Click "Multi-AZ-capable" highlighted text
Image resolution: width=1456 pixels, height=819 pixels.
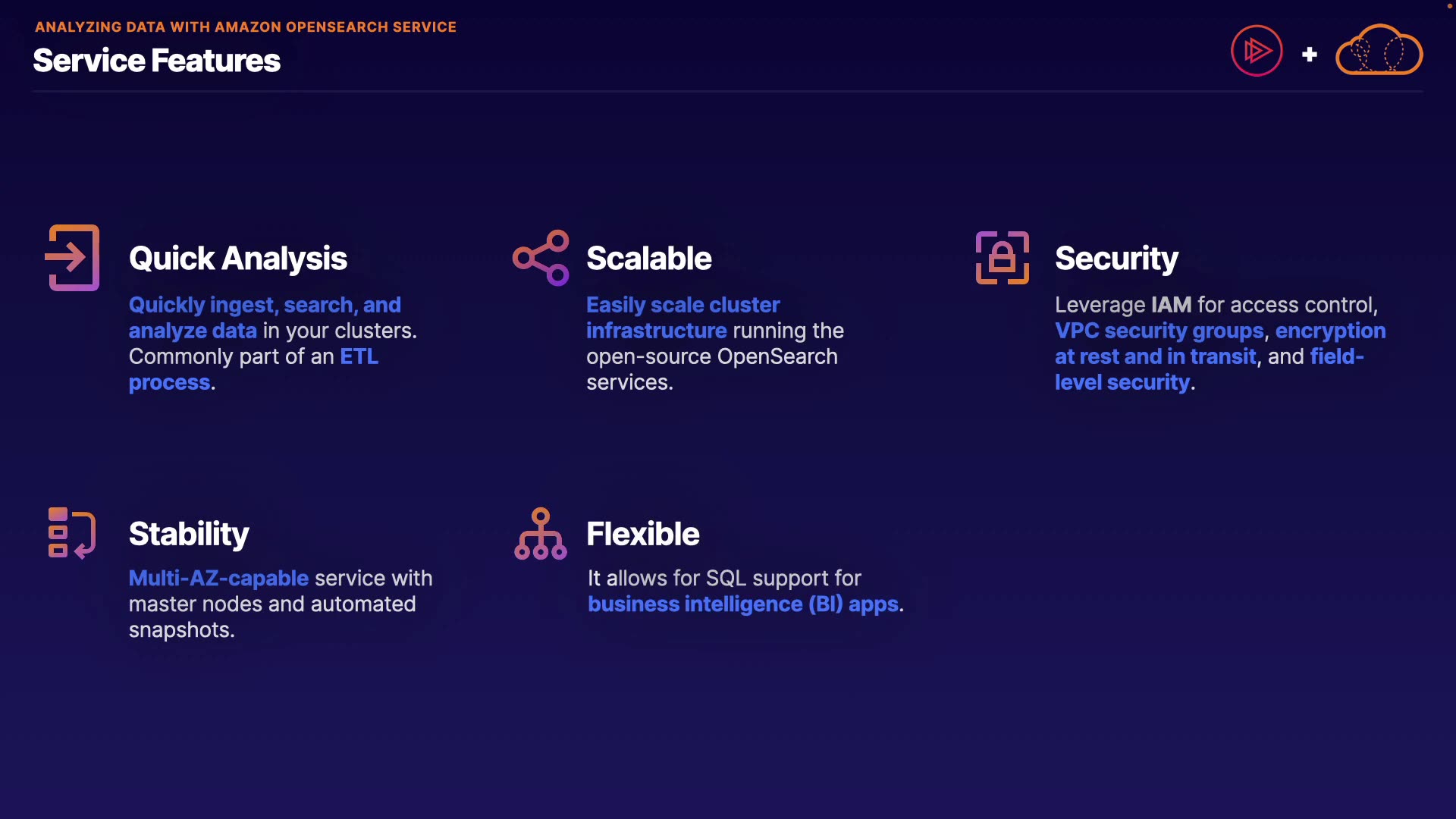click(x=218, y=578)
